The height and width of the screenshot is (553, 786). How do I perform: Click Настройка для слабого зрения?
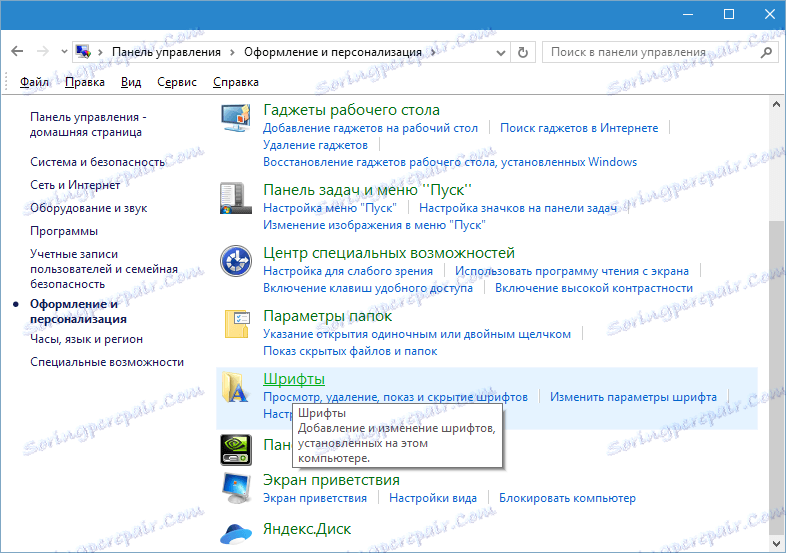coord(348,271)
